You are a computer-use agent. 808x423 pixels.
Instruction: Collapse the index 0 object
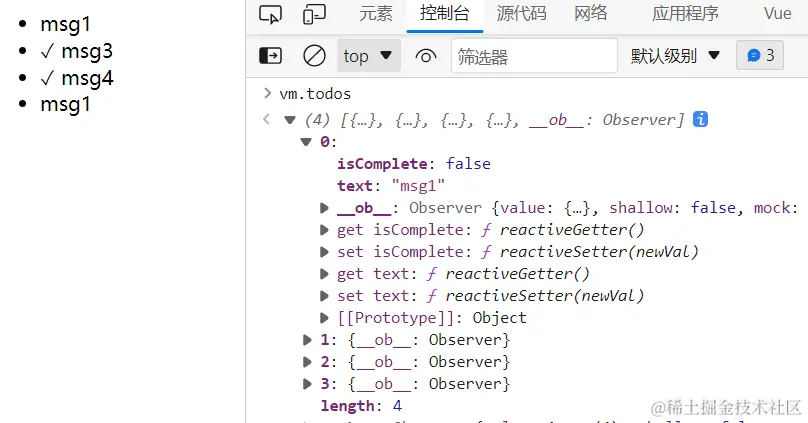click(306, 142)
